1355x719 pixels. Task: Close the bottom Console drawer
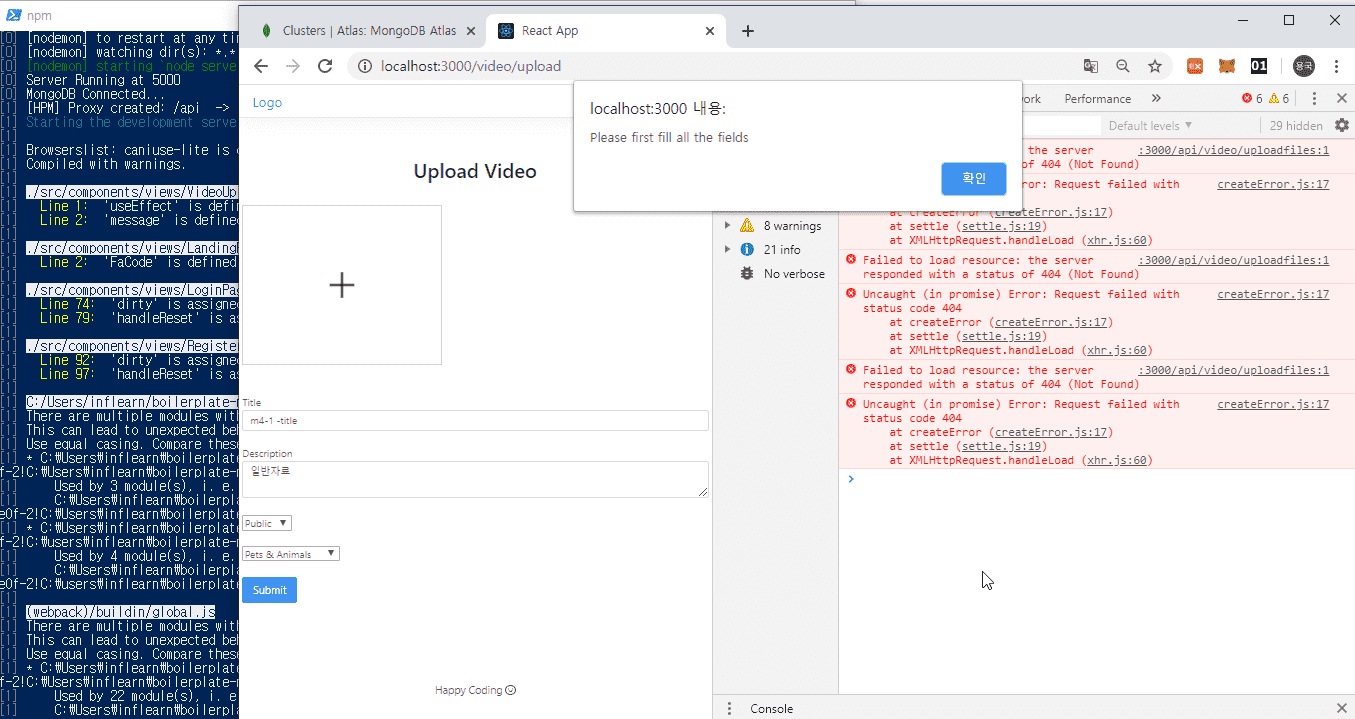click(x=1341, y=708)
